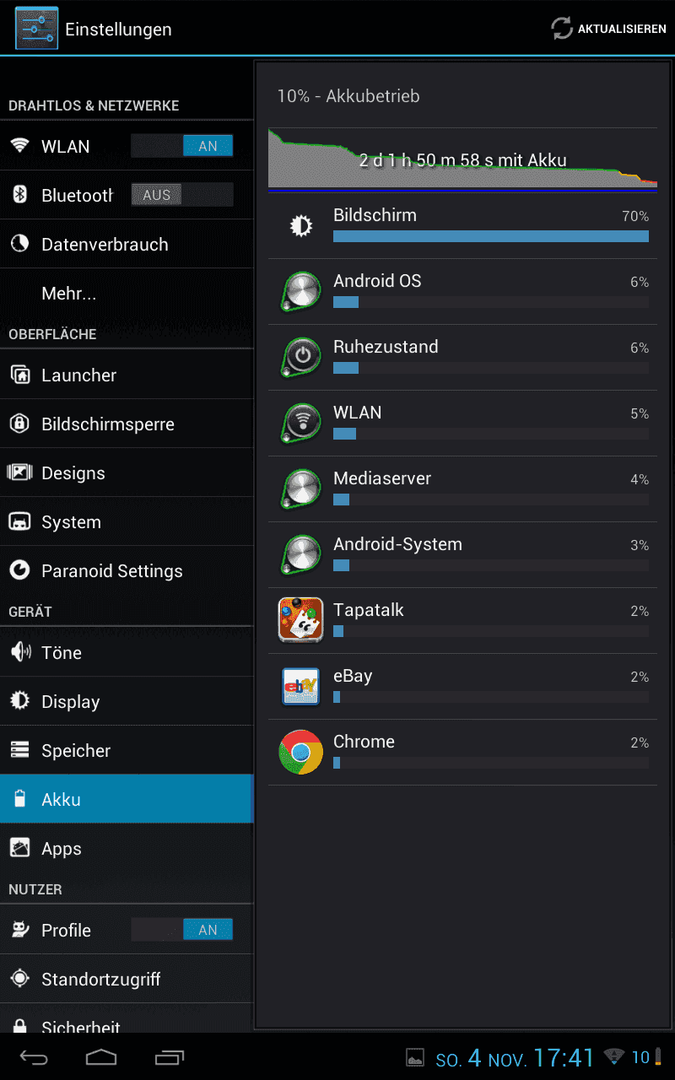Open the Tapatalk battery usage entry
Screen dimensions: 675x1080
point(462,621)
